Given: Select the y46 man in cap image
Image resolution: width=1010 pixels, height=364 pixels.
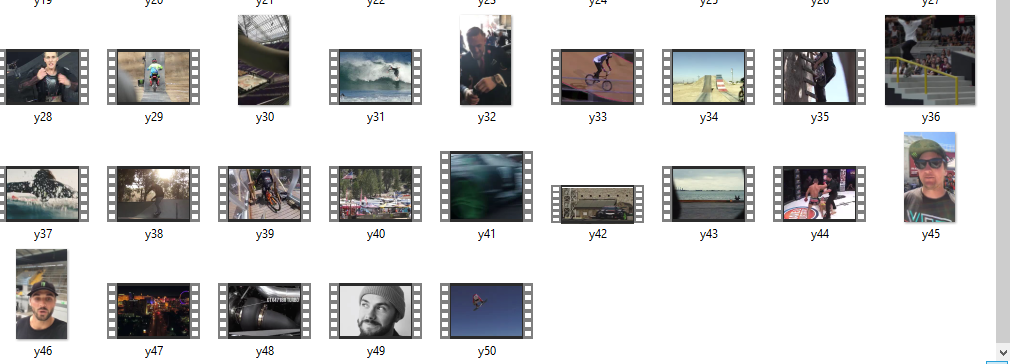Looking at the screenshot, I should (x=41, y=294).
